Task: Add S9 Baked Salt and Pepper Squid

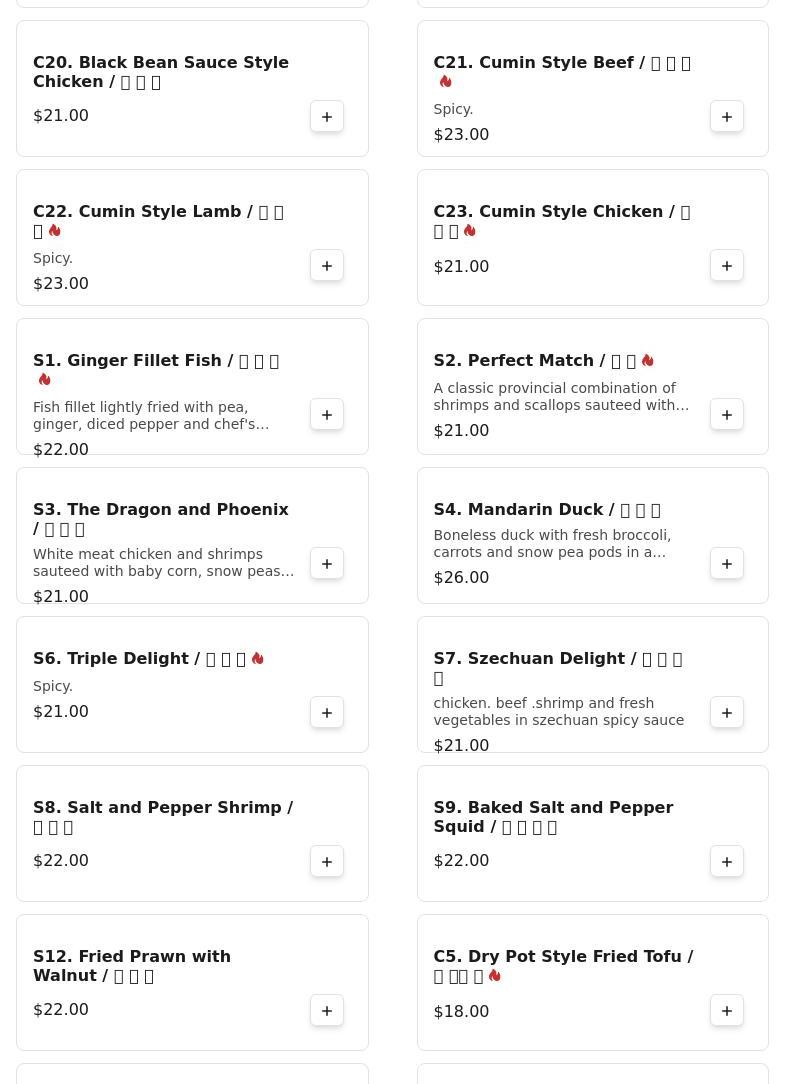Action: point(727,862)
